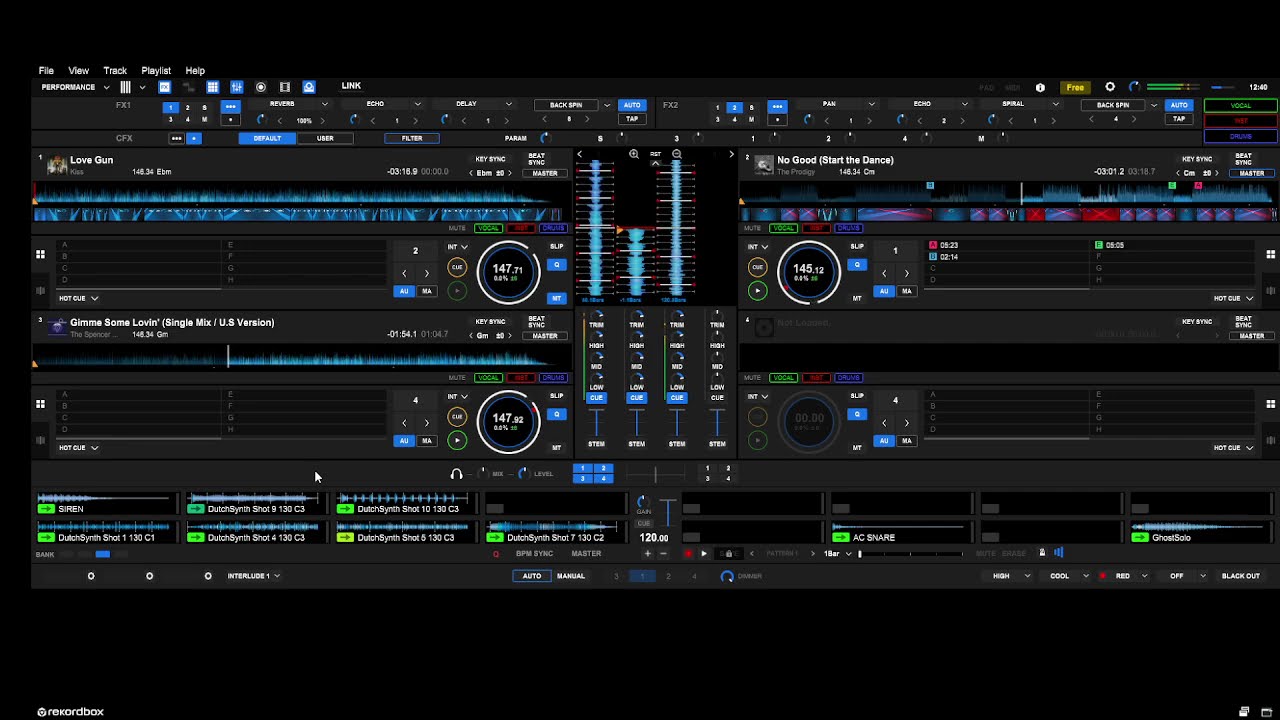The width and height of the screenshot is (1280, 720).
Task: Open the settings gear icon
Action: coord(1110,87)
